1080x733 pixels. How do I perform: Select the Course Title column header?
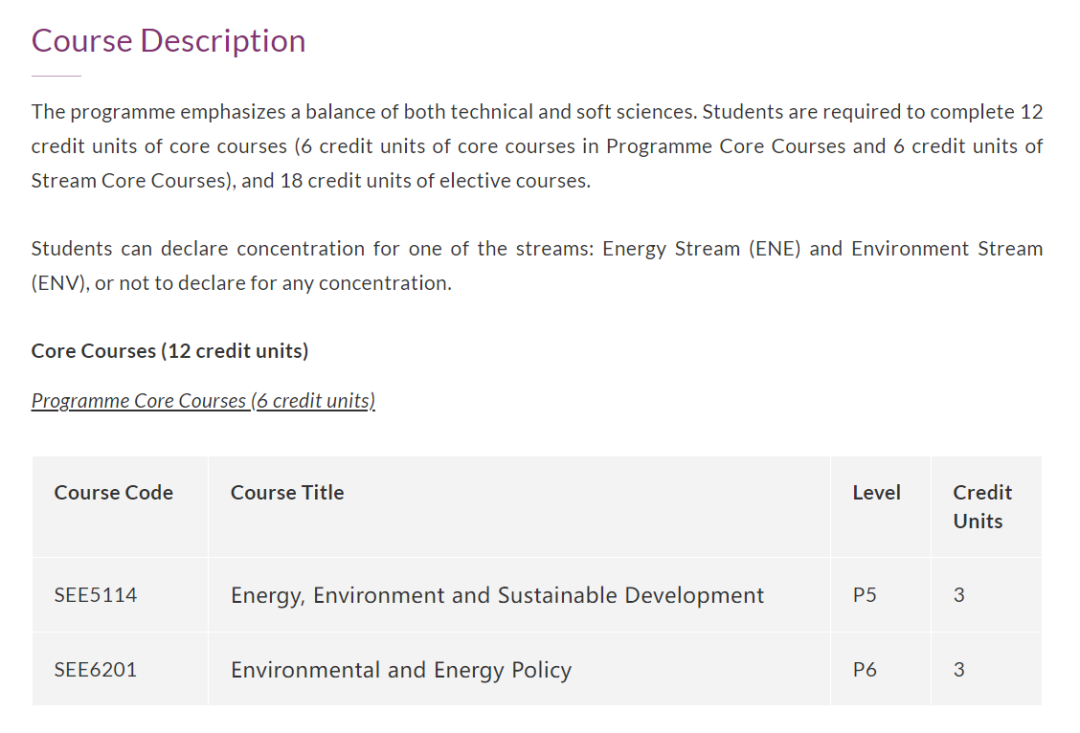pyautogui.click(x=287, y=492)
